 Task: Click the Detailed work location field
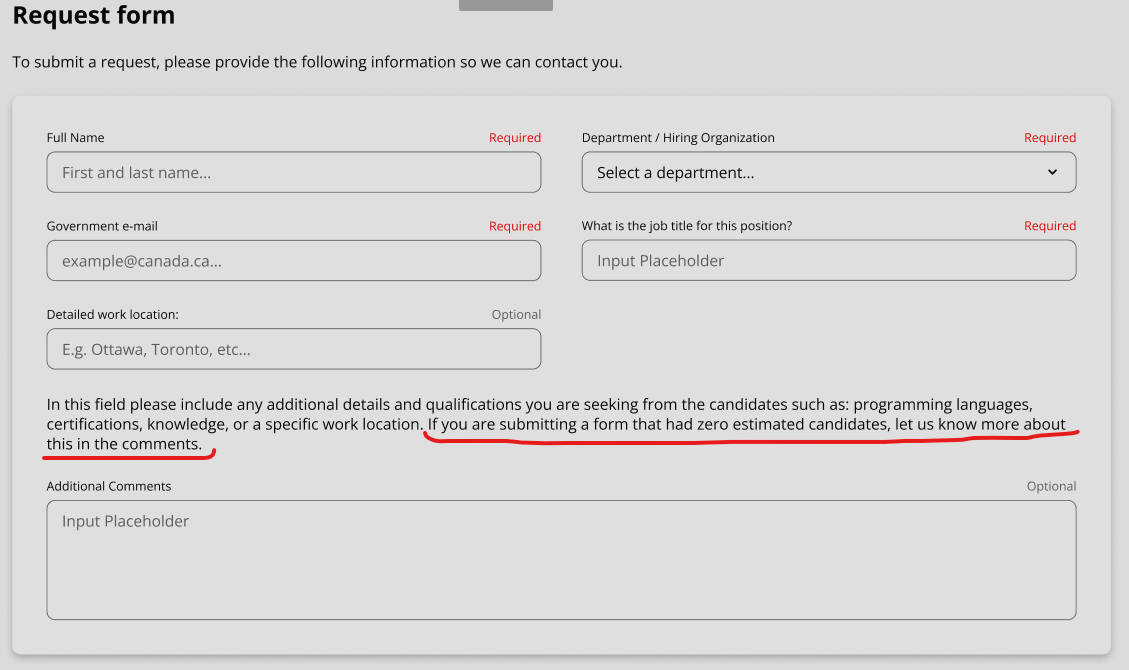tap(293, 348)
